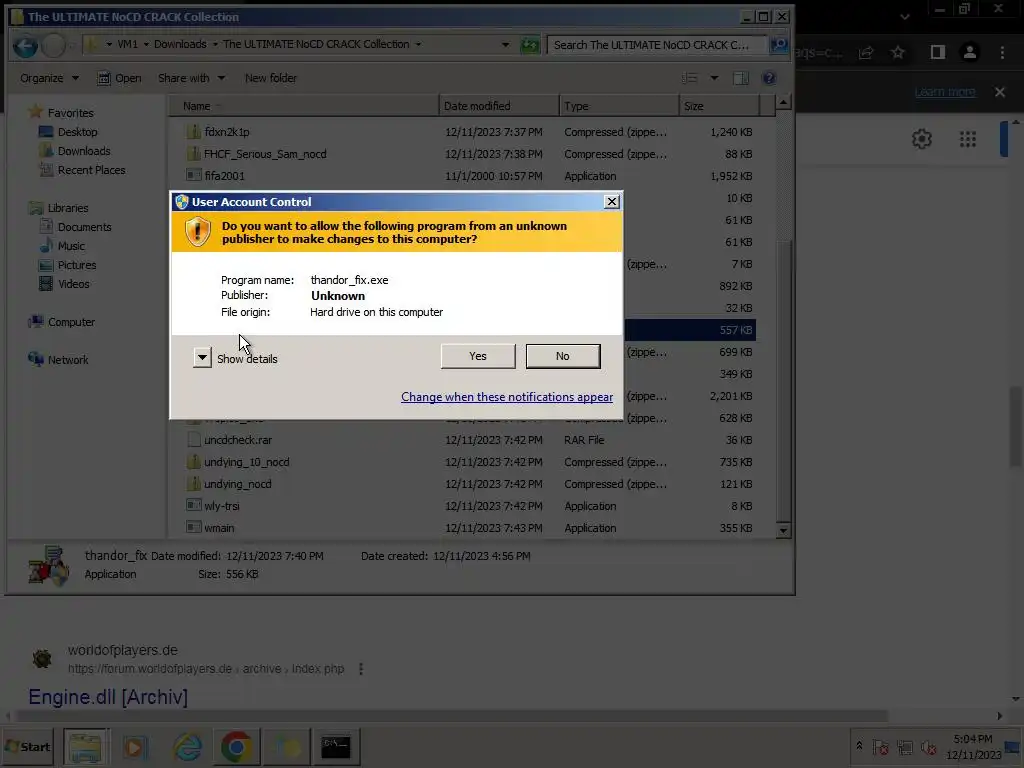Change view with the views icon

point(690,78)
